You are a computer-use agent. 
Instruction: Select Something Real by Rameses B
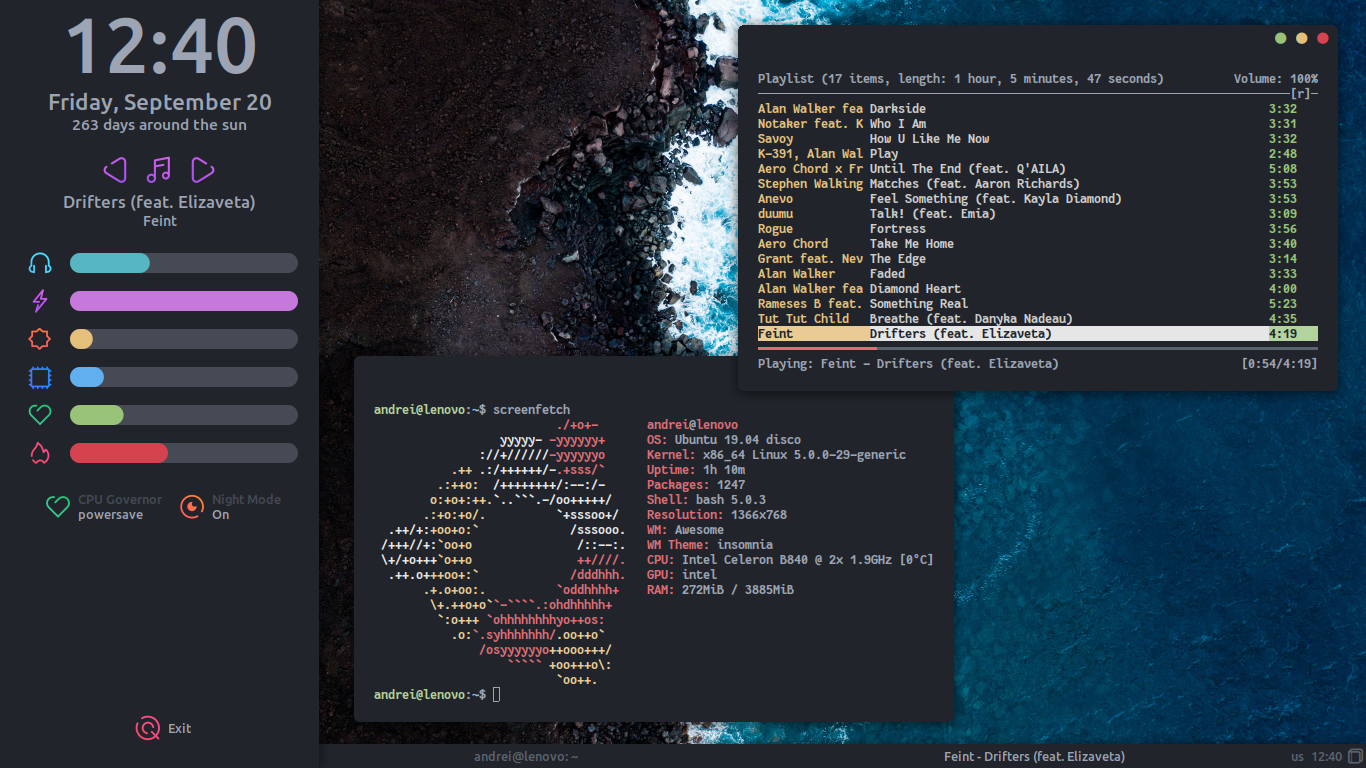(x=1038, y=304)
